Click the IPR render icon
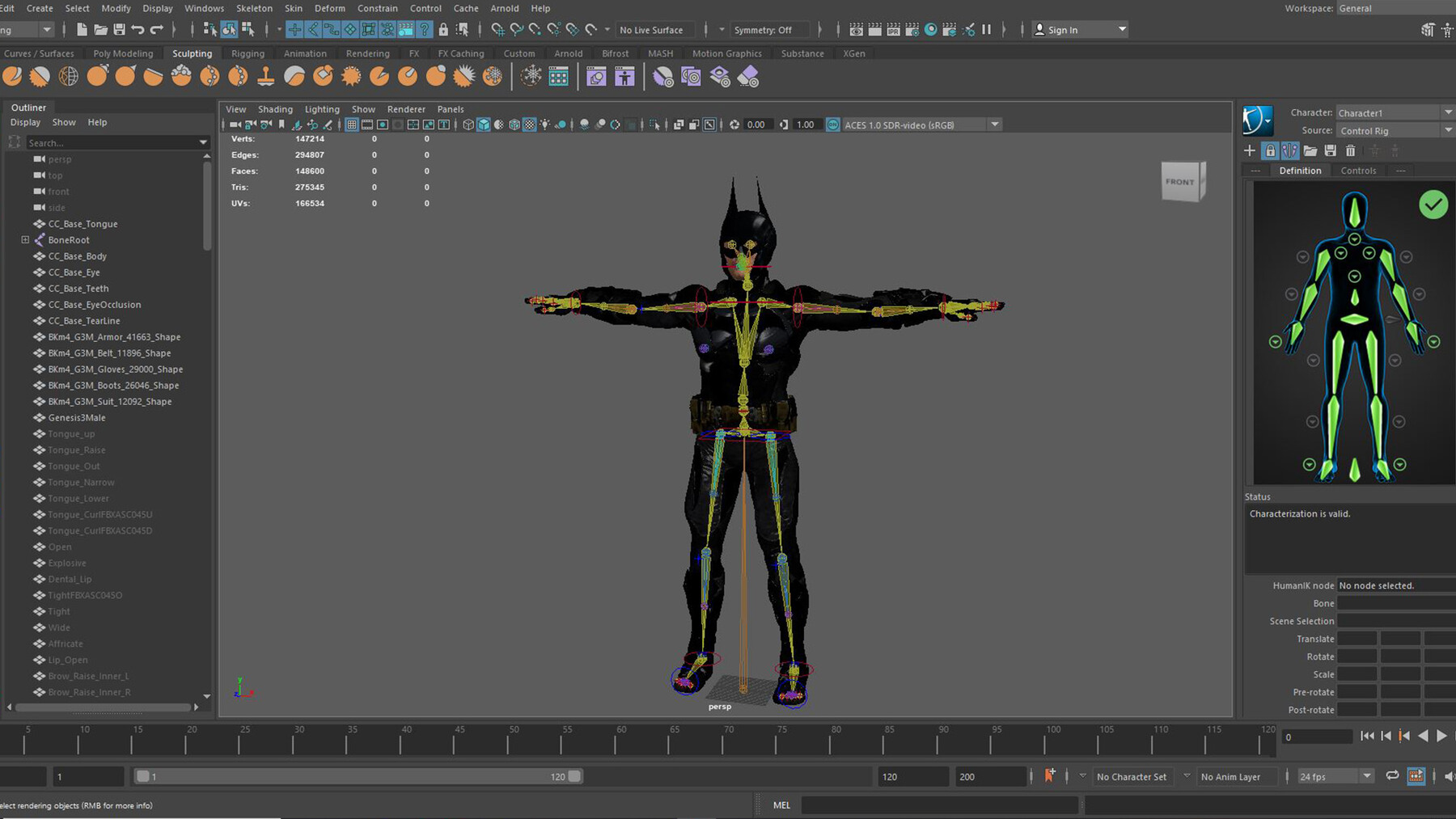Viewport: 1456px width, 819px height. tap(893, 30)
